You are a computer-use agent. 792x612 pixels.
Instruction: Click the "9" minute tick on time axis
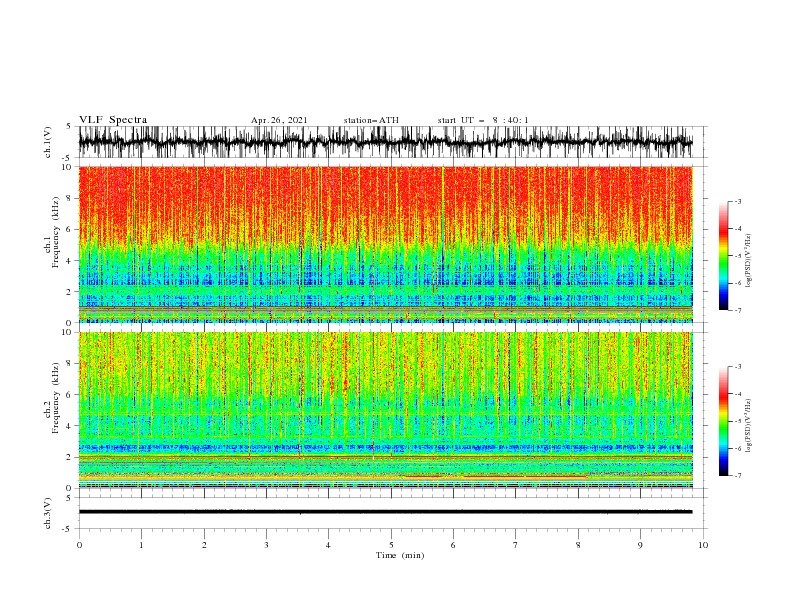(640, 545)
